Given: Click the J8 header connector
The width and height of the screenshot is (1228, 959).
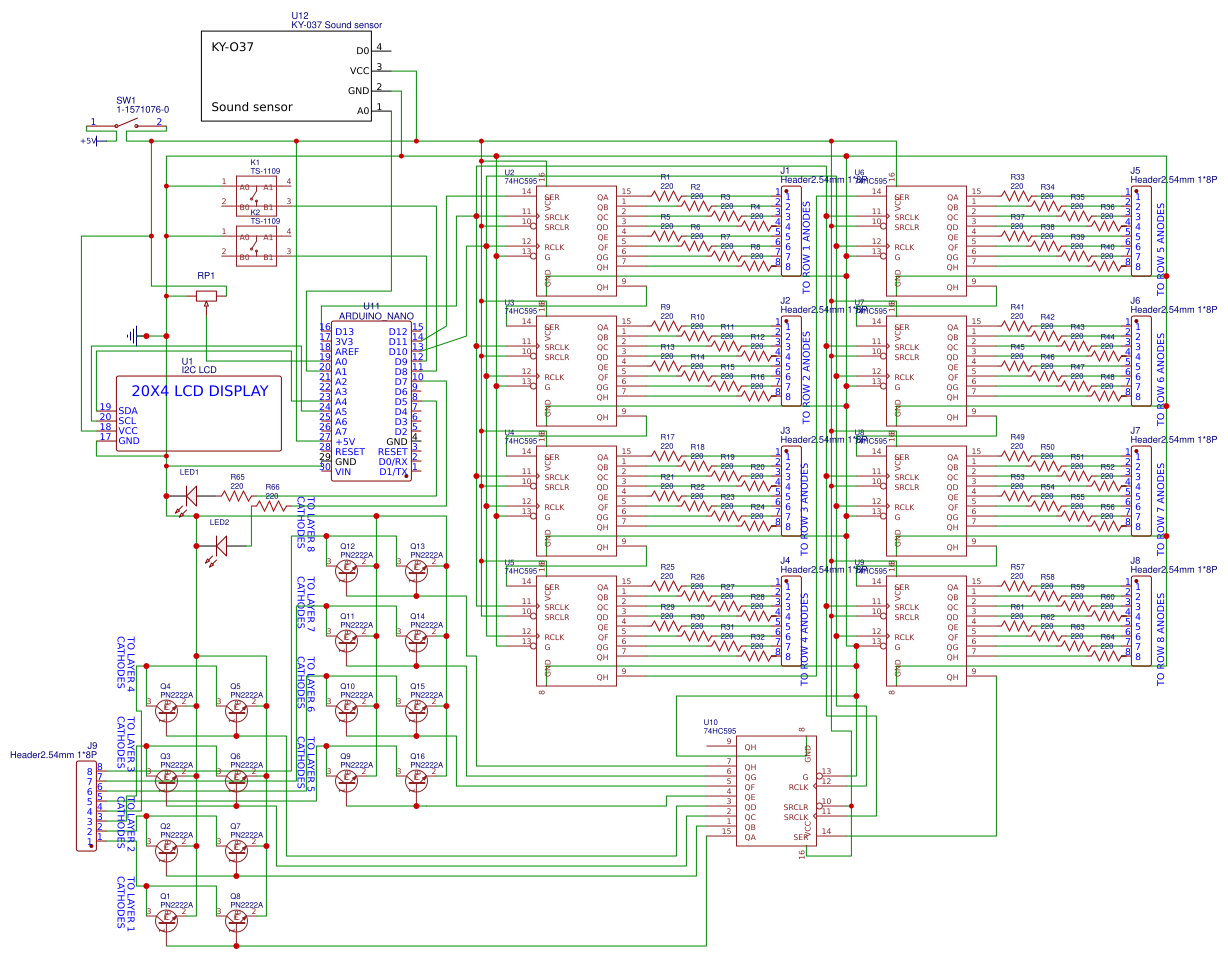Looking at the screenshot, I should 1141,621.
